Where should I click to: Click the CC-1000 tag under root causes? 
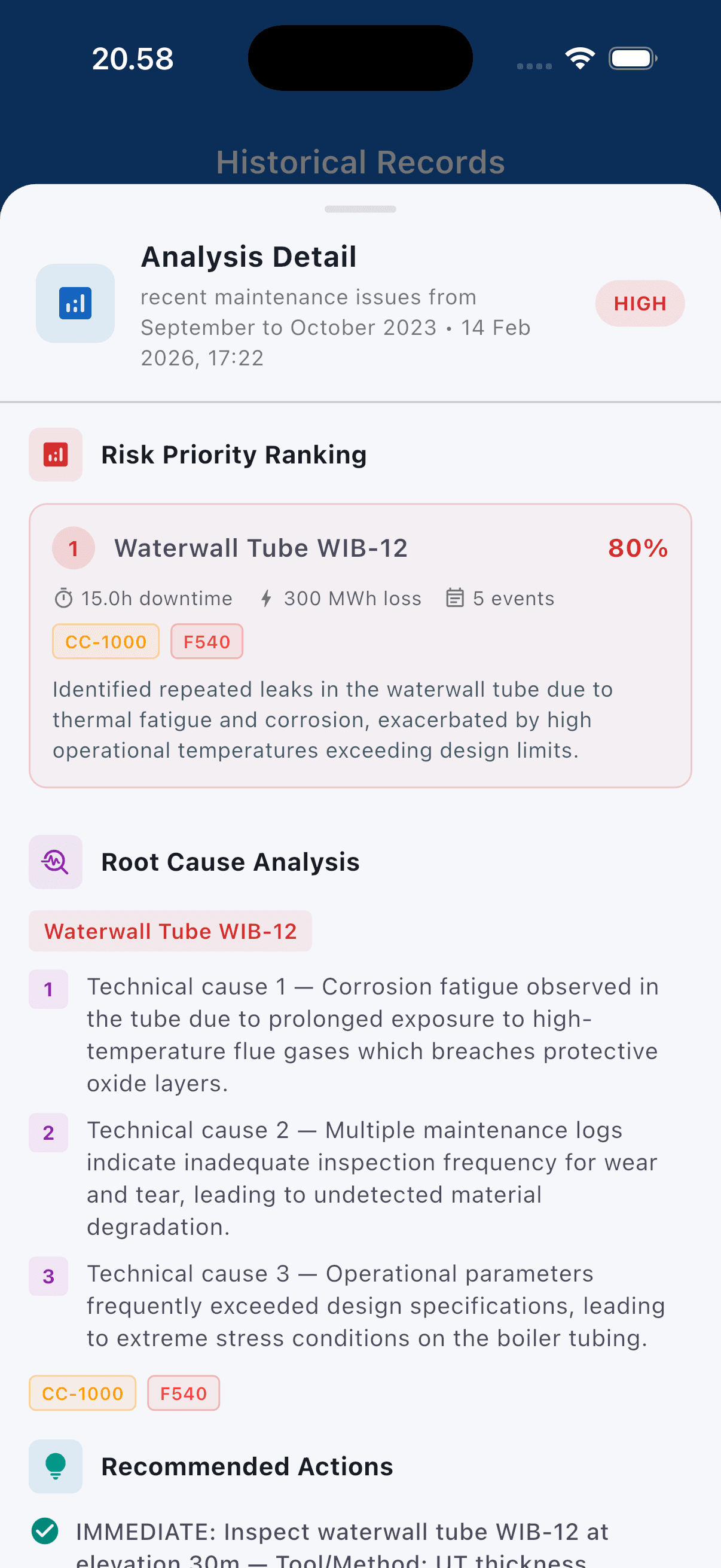tap(83, 1393)
